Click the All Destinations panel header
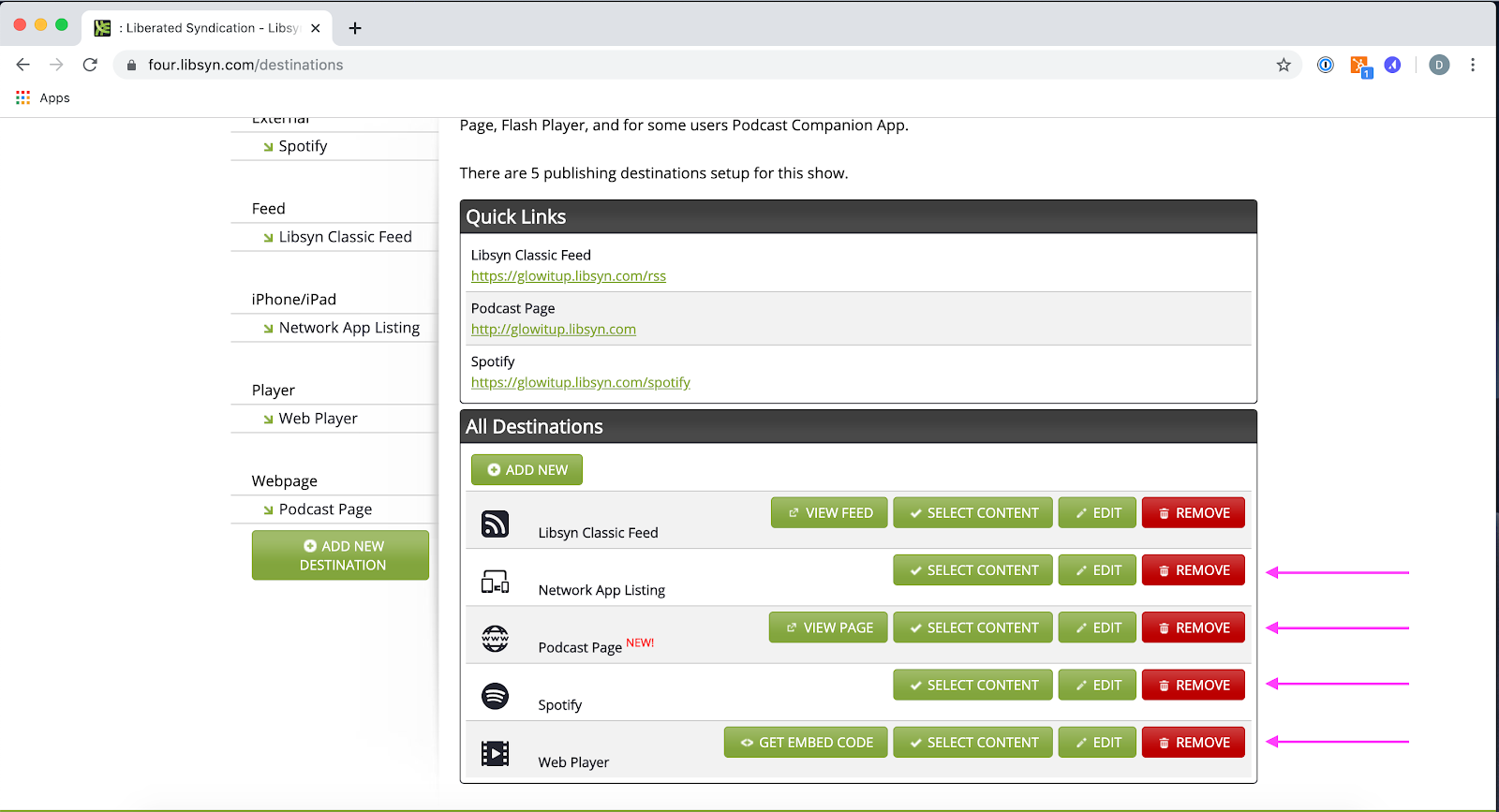 [x=858, y=427]
